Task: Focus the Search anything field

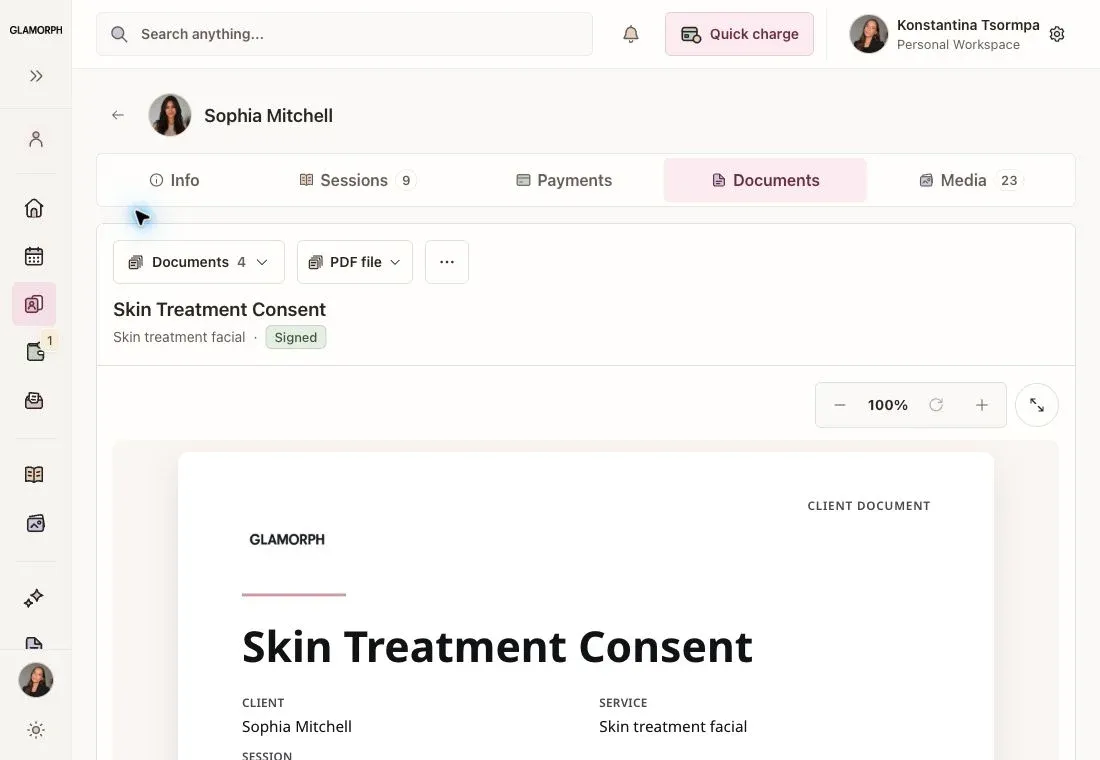Action: [344, 34]
